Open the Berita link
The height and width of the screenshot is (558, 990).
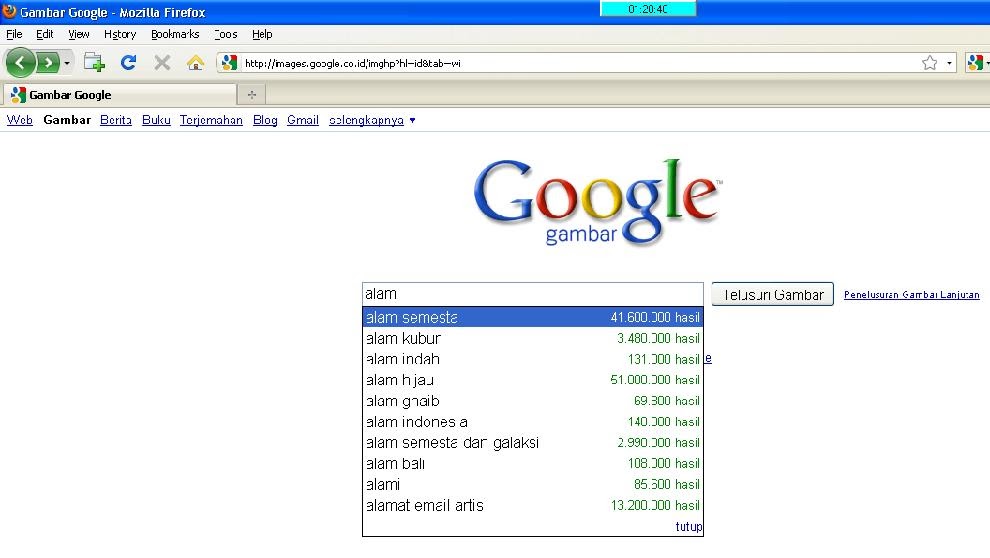(x=116, y=120)
